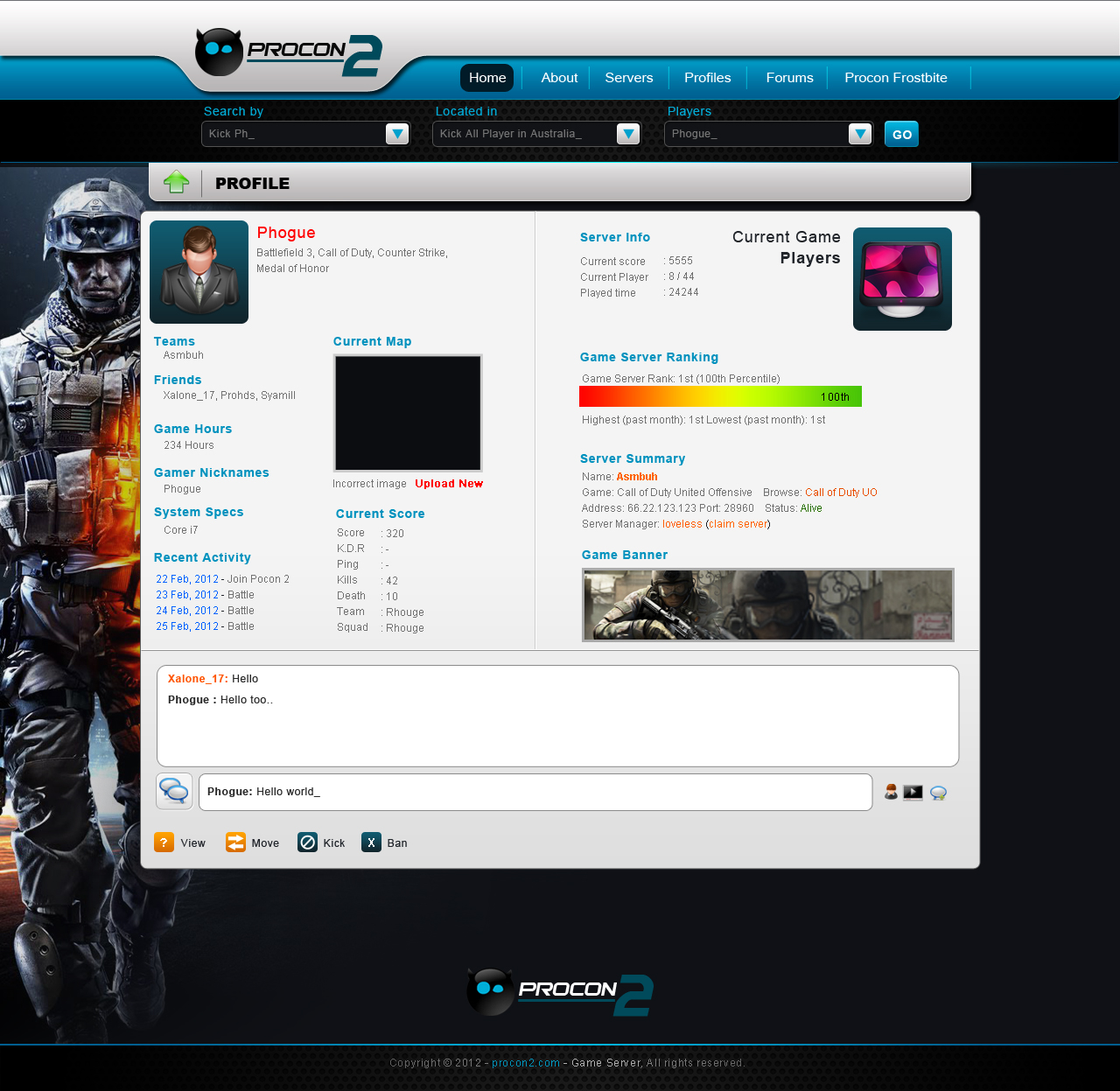Open the Located in dropdown arrow
1120x1091 pixels.
tap(628, 134)
